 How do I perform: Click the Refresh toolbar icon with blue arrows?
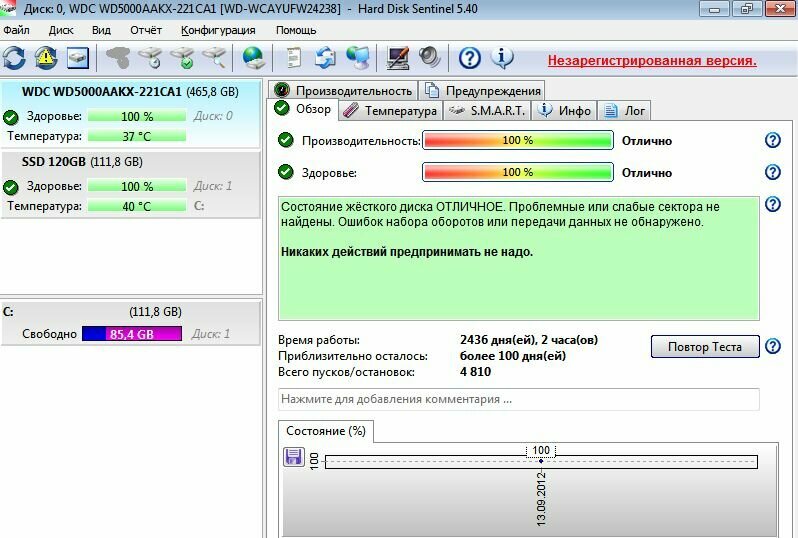coord(14,58)
